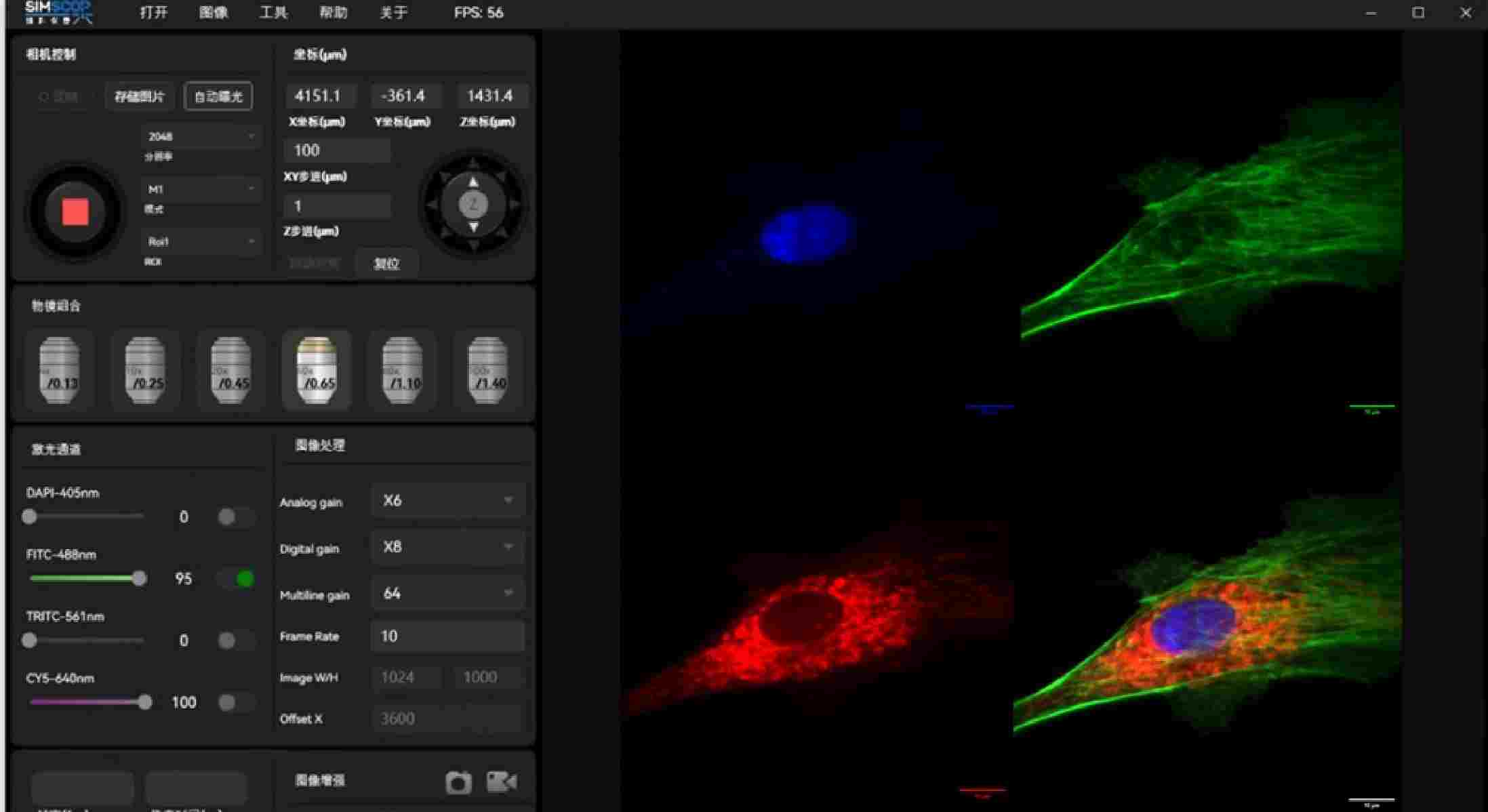Select the /1.10 objective lens

coord(402,370)
